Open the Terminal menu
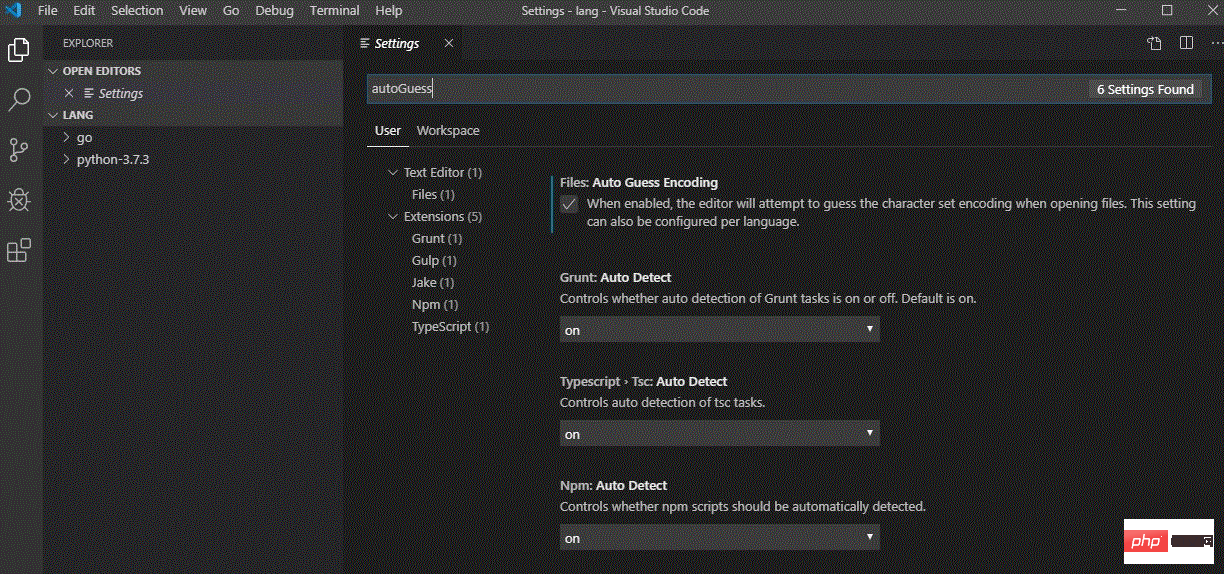 tap(334, 10)
